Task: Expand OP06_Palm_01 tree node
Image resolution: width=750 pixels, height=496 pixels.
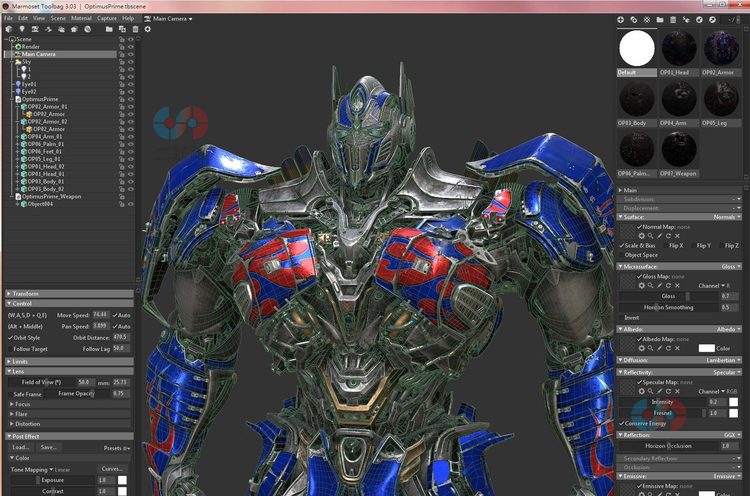Action: 18,144
